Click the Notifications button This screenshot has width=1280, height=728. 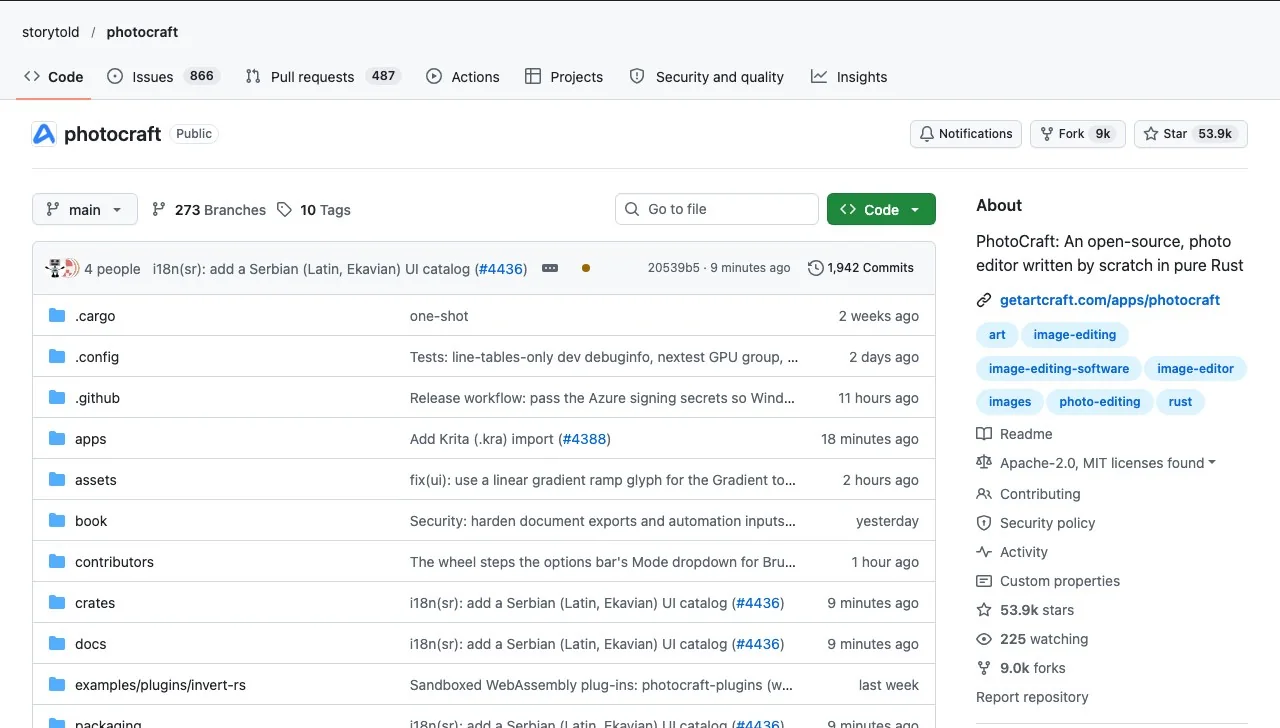click(966, 134)
